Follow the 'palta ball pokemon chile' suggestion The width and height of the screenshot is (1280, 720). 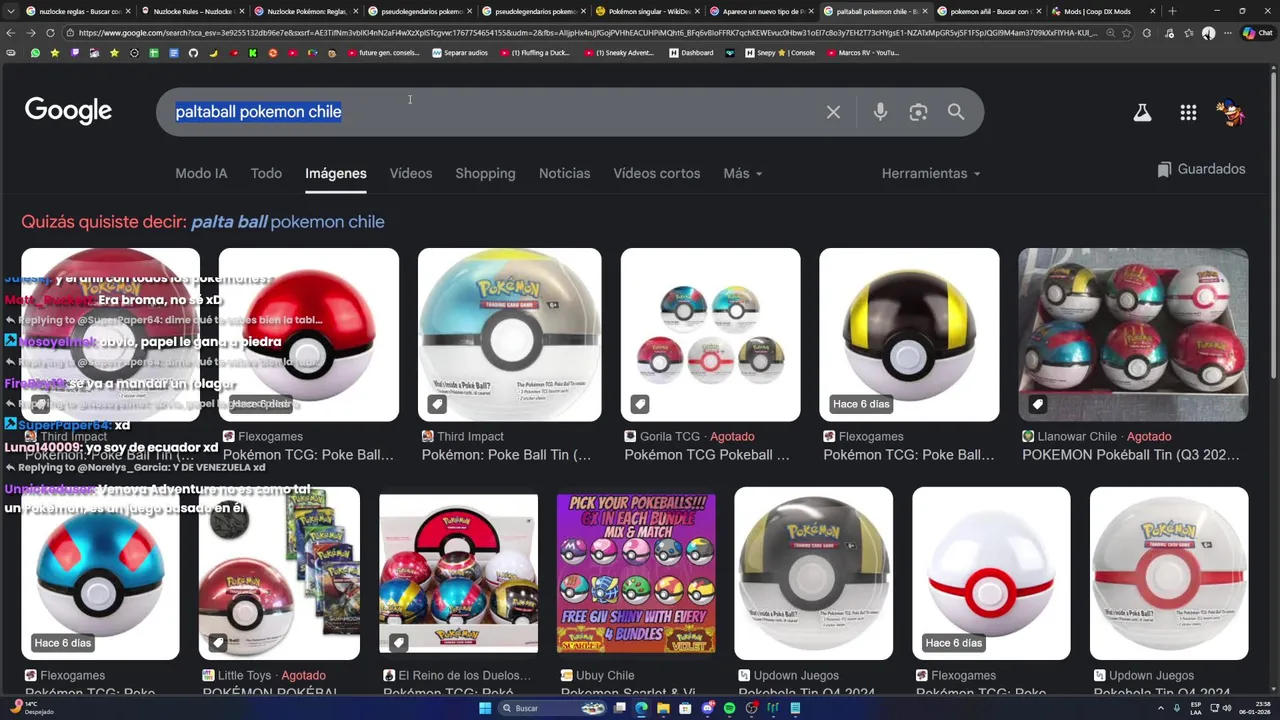pos(288,222)
